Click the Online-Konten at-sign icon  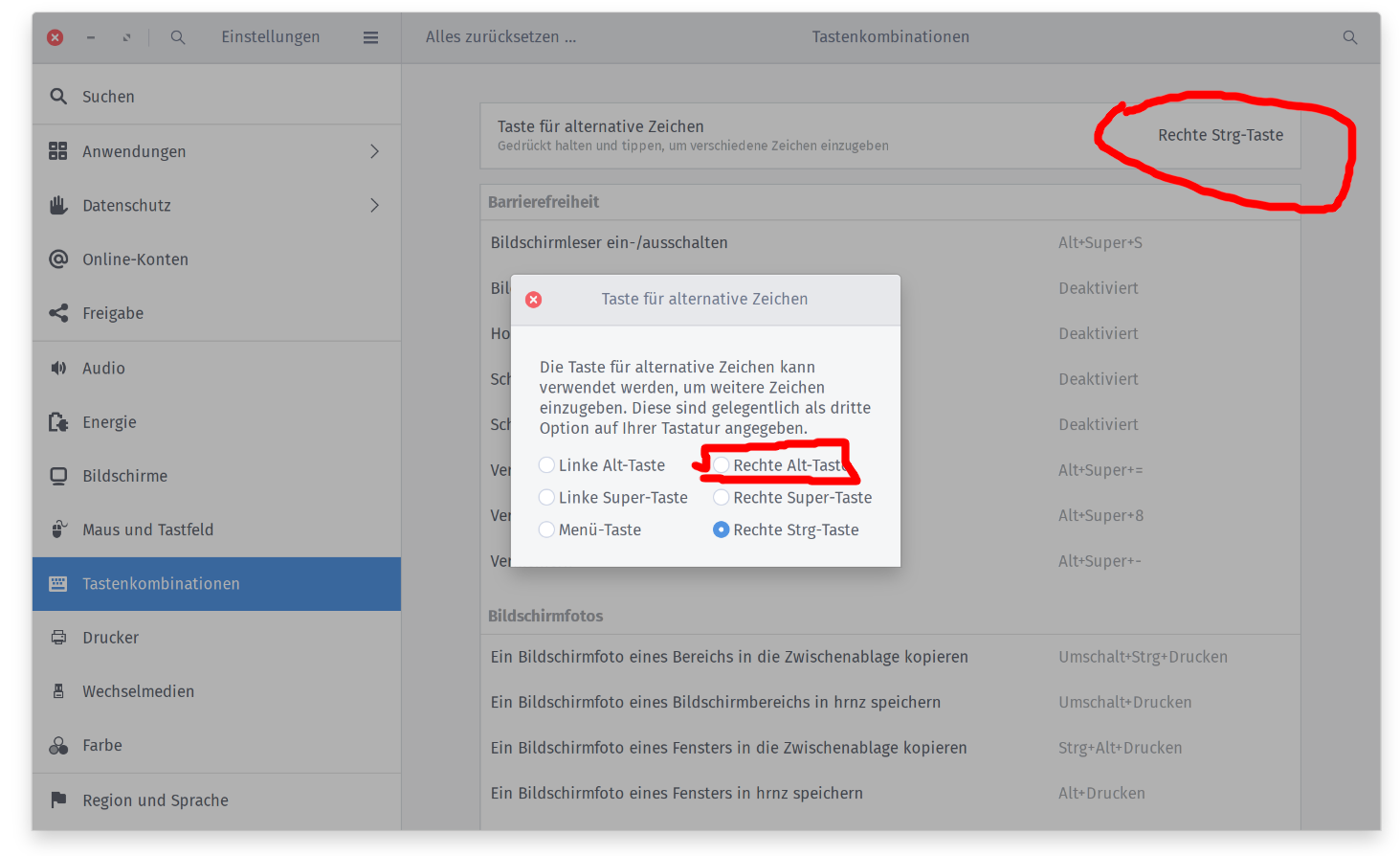tap(58, 259)
